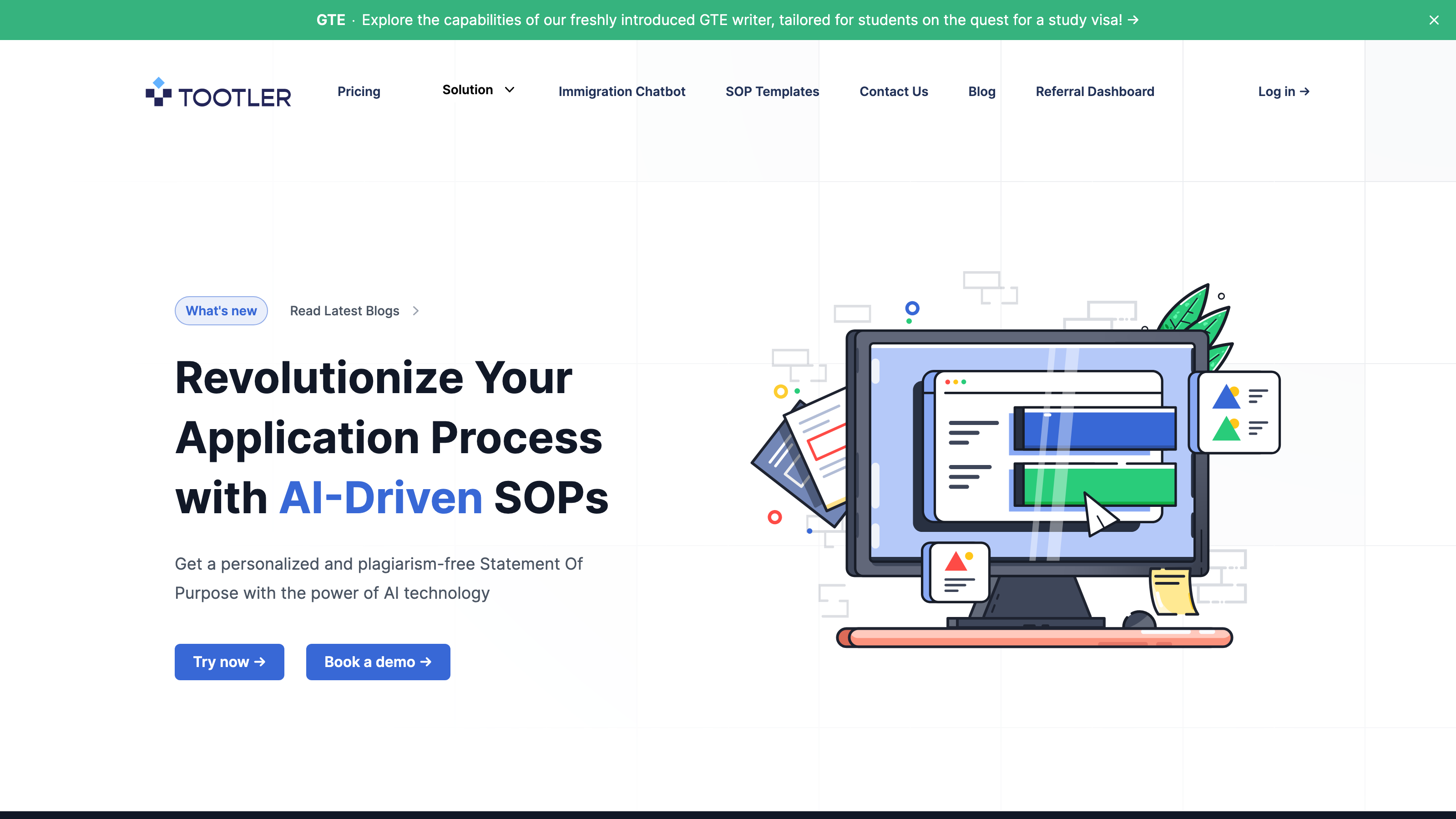Click the Book a demo button
Viewport: 1456px width, 819px height.
pos(378,662)
